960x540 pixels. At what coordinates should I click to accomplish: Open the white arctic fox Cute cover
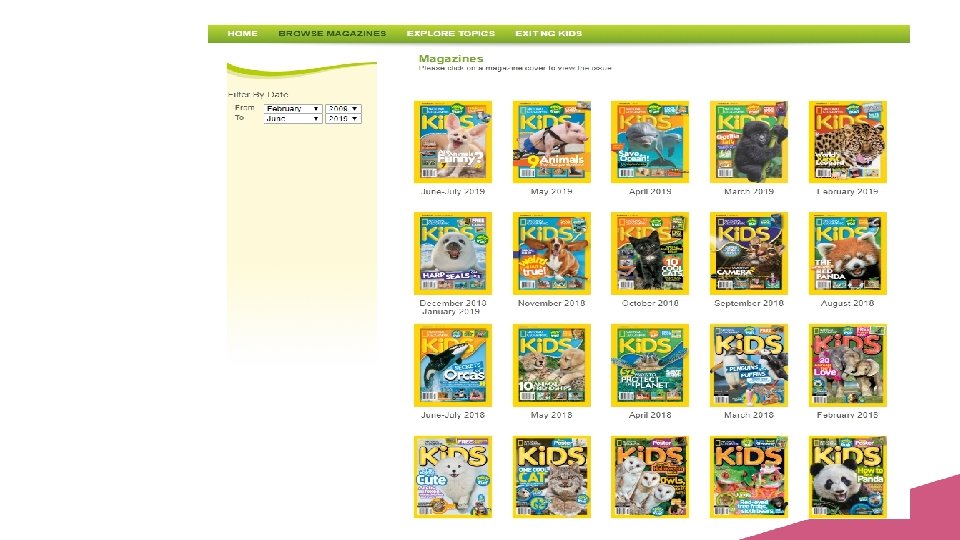[452, 477]
